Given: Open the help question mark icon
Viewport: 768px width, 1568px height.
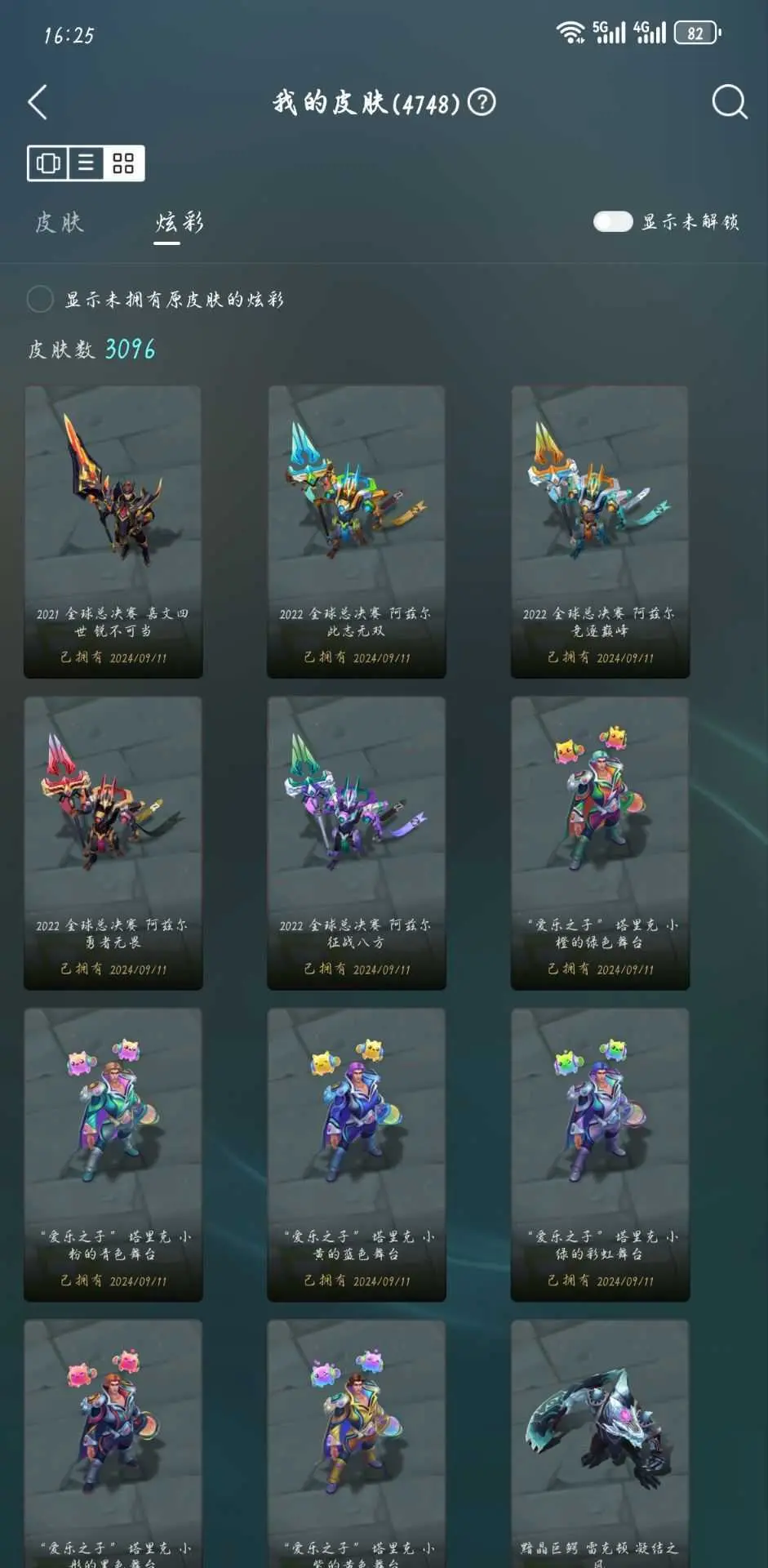Looking at the screenshot, I should (x=482, y=102).
